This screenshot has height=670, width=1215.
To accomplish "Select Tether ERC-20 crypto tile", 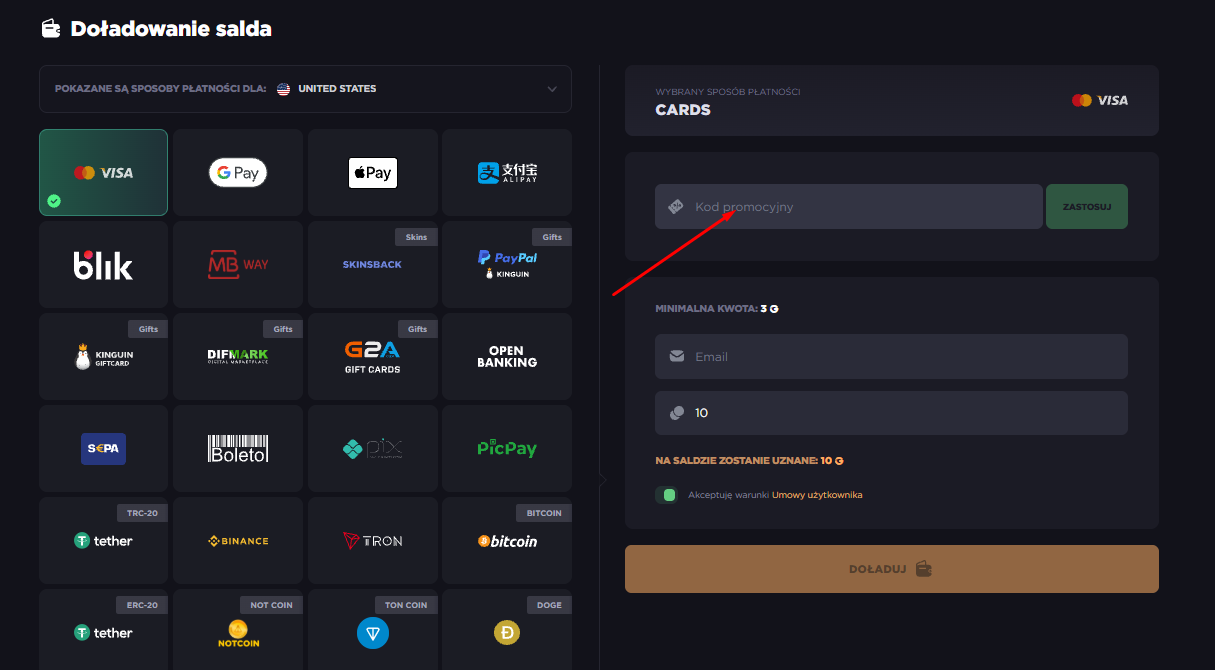I will pyautogui.click(x=103, y=630).
